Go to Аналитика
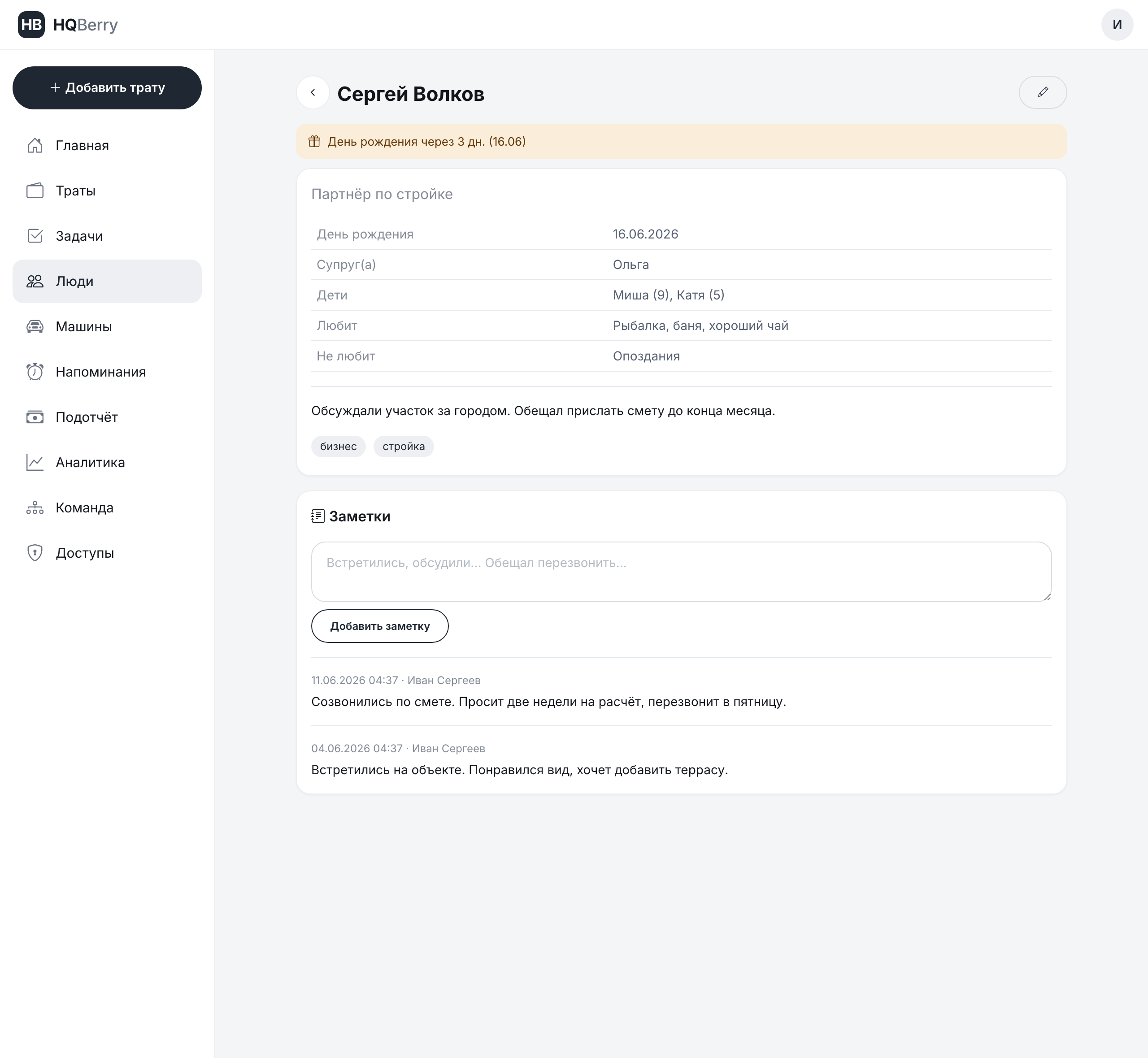 pos(107,462)
